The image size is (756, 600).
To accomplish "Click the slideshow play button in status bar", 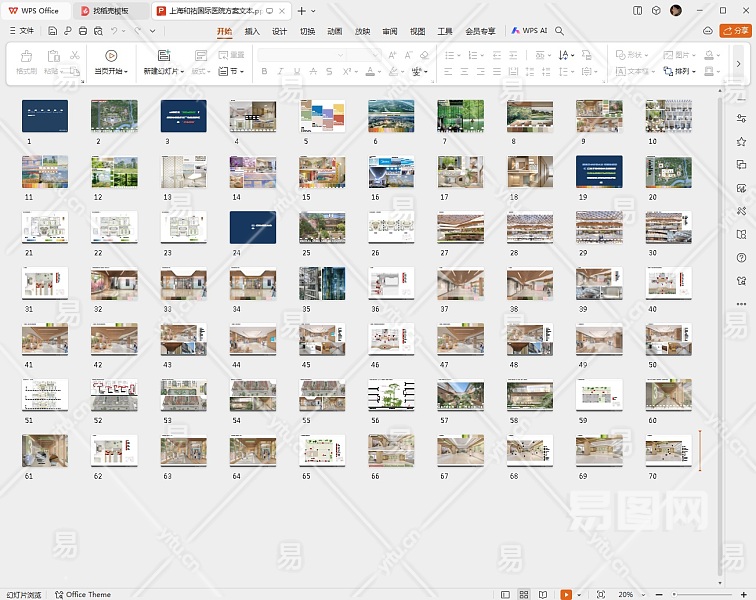I will coord(566,594).
